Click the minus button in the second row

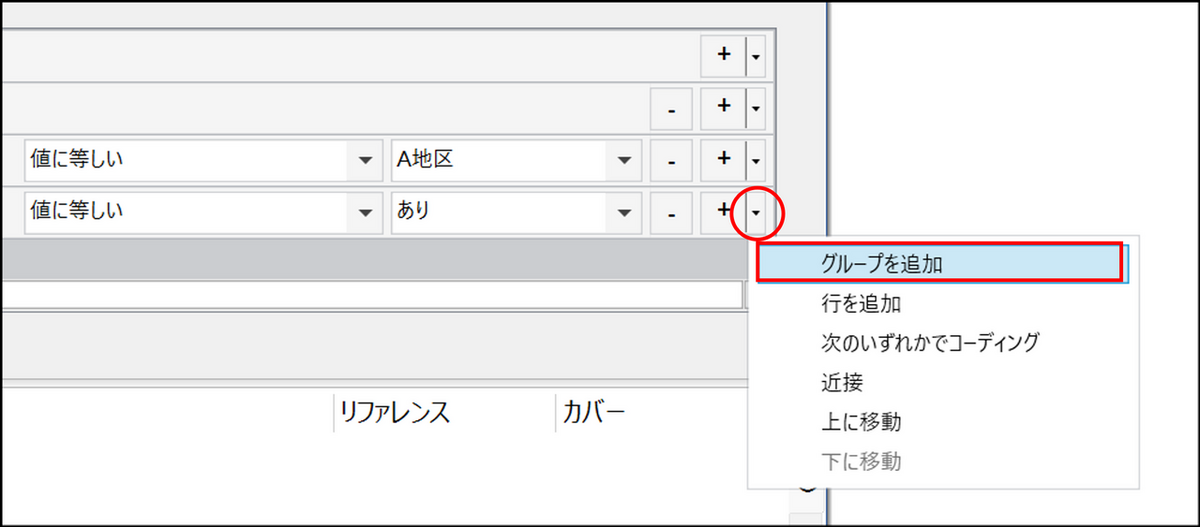tap(673, 108)
